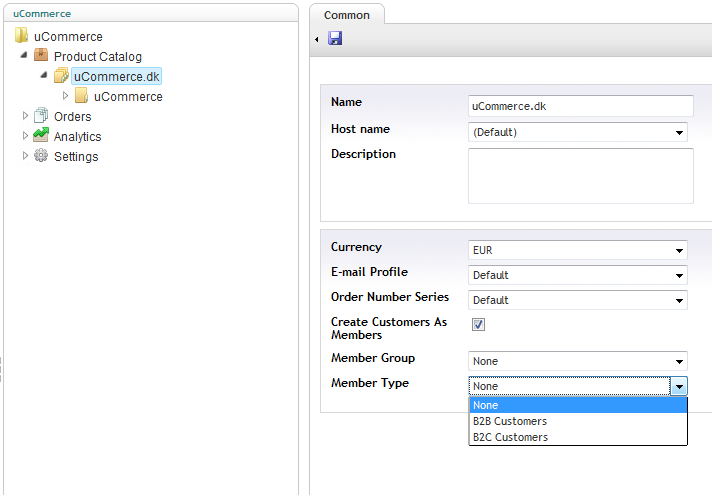The height and width of the screenshot is (495, 712).
Task: Select Analytics tree label
Action: (78, 136)
